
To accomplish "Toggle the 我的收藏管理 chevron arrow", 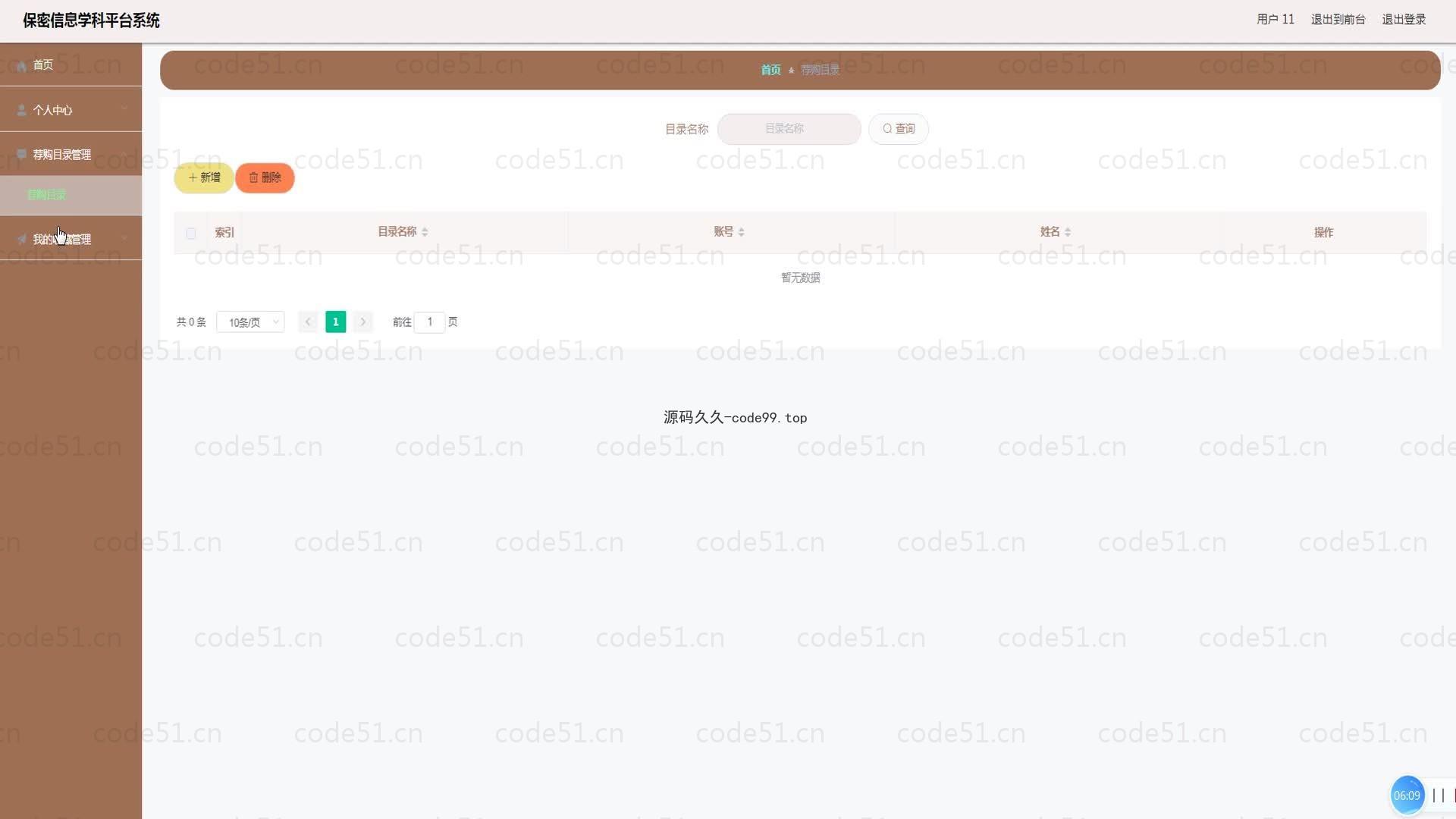I will coord(124,238).
